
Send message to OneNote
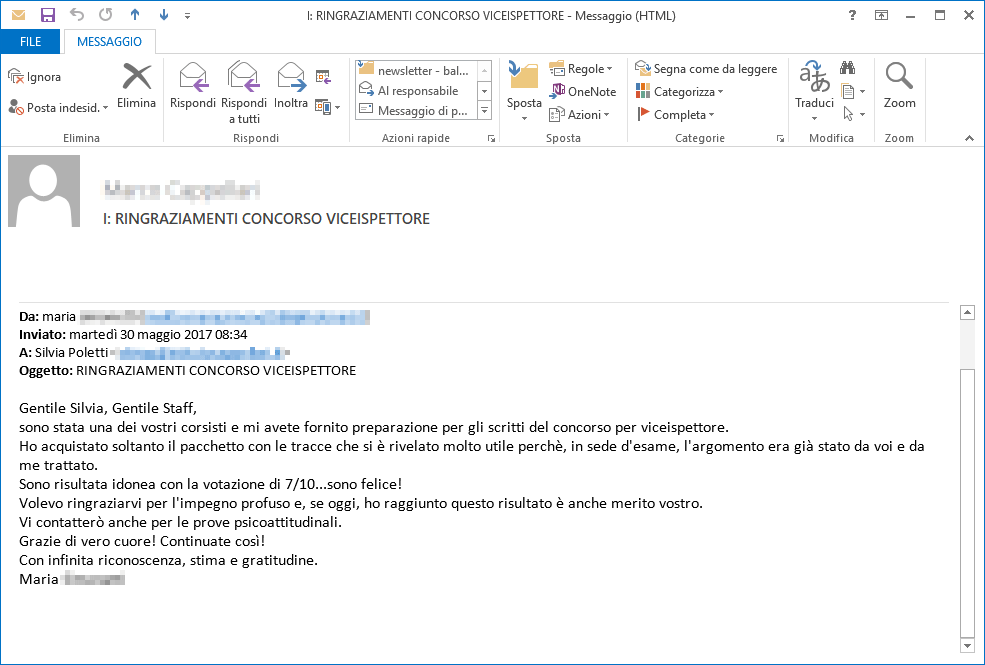[582, 92]
